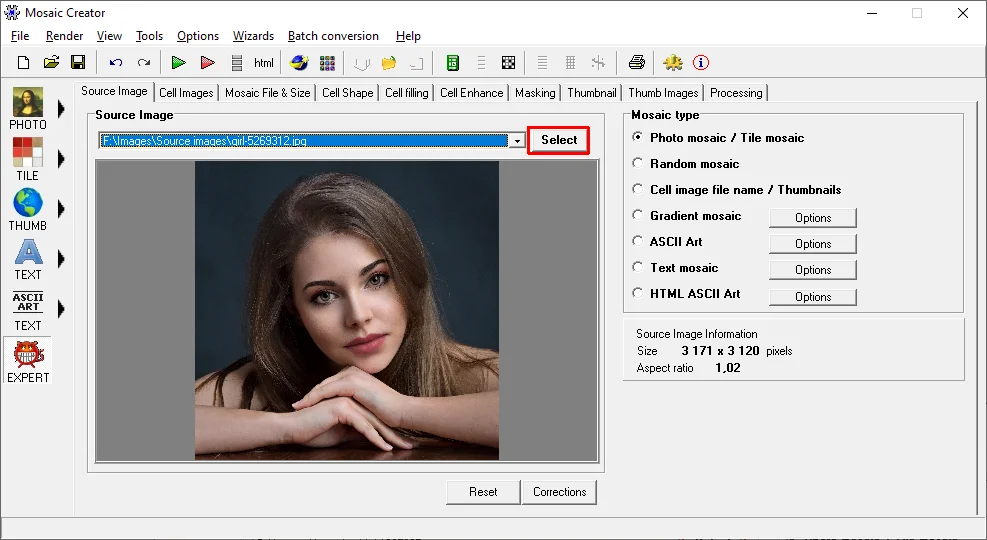
Task: Switch to the Cell filling tab
Action: [x=407, y=93]
